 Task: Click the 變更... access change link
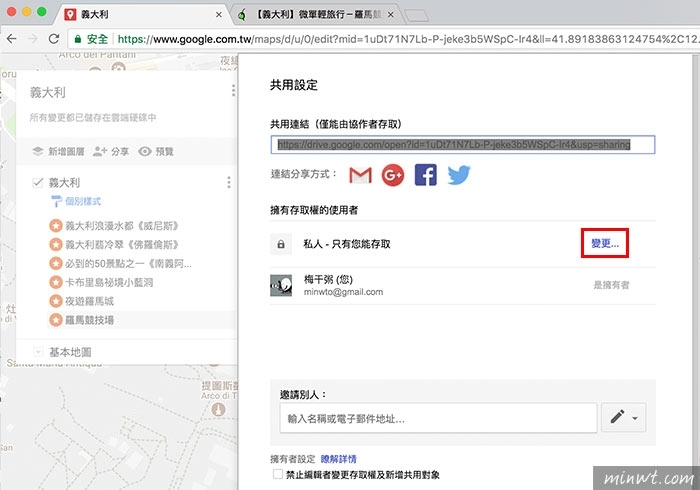click(x=602, y=244)
